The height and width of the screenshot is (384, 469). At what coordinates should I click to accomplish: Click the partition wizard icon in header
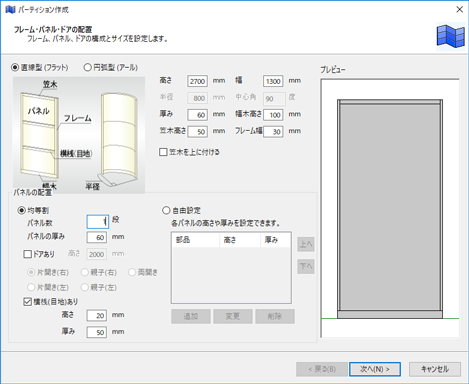click(451, 36)
